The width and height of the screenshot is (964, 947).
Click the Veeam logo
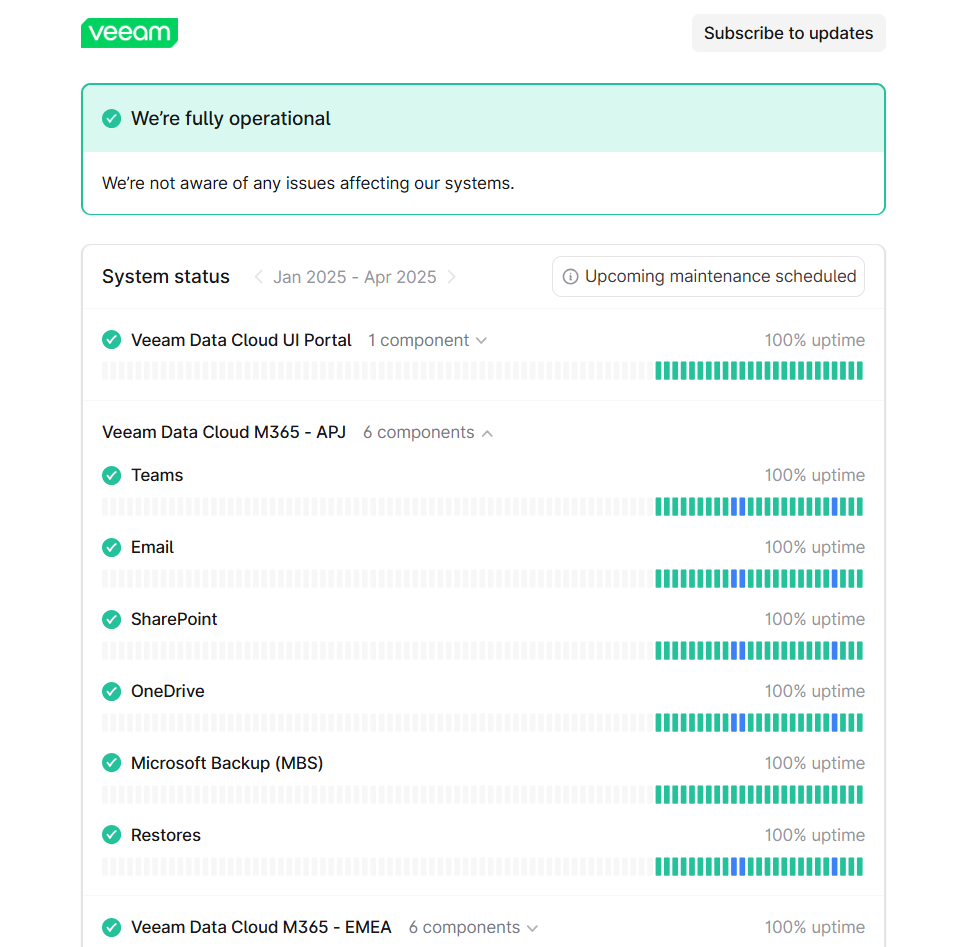tap(129, 33)
